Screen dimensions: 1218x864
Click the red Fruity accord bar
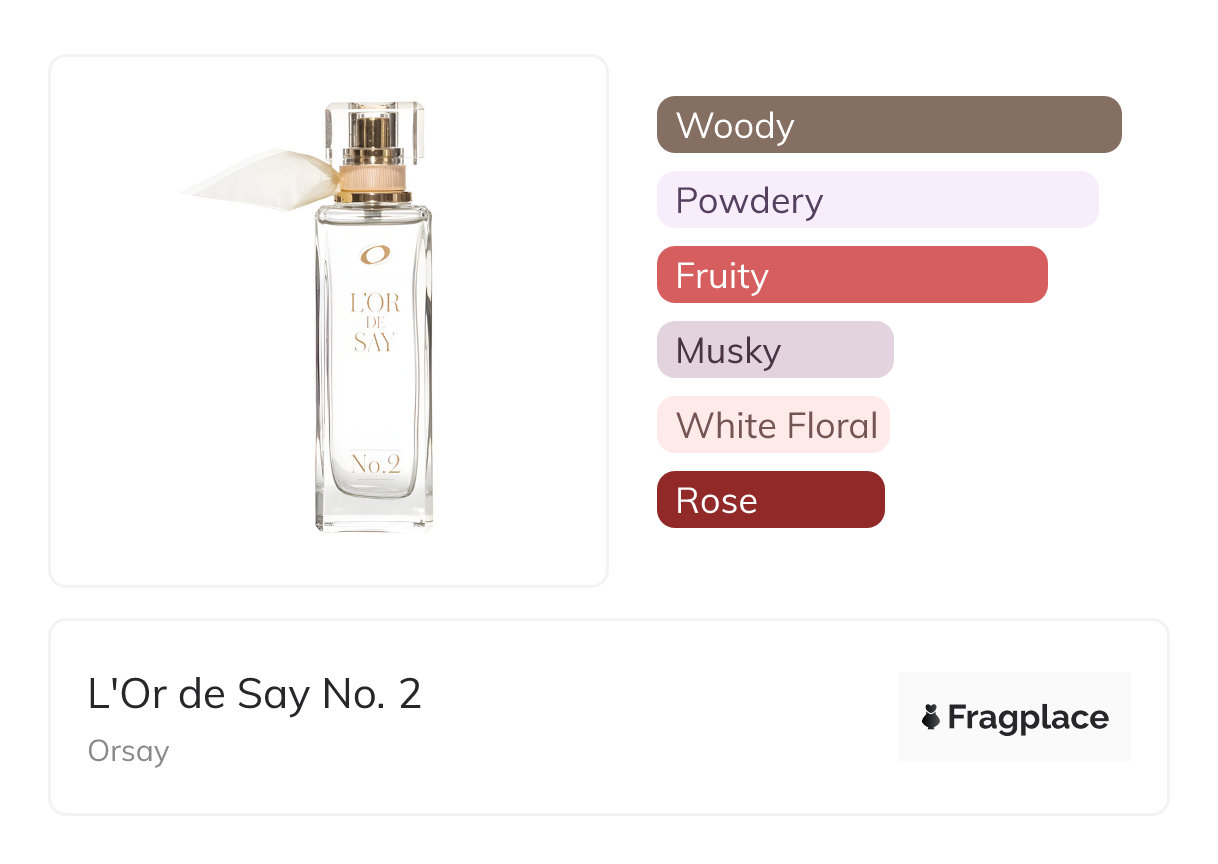pyautogui.click(x=851, y=275)
